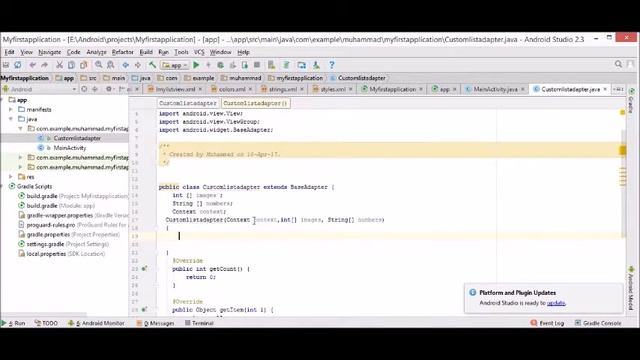The height and width of the screenshot is (360, 640).
Task: Click the yellow warning marker on error stripe
Action: [623, 151]
